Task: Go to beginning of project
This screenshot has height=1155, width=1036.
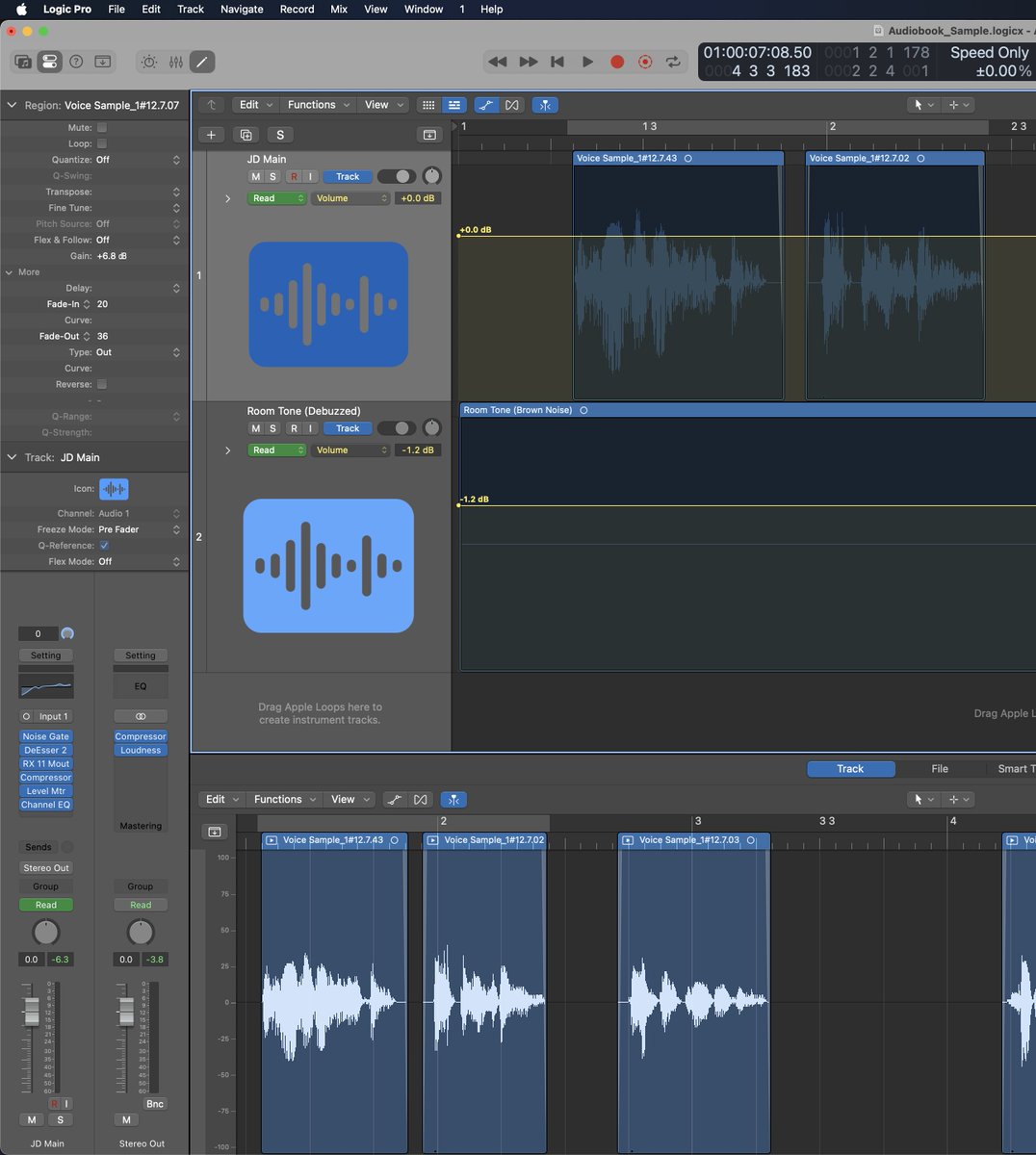Action: (557, 62)
